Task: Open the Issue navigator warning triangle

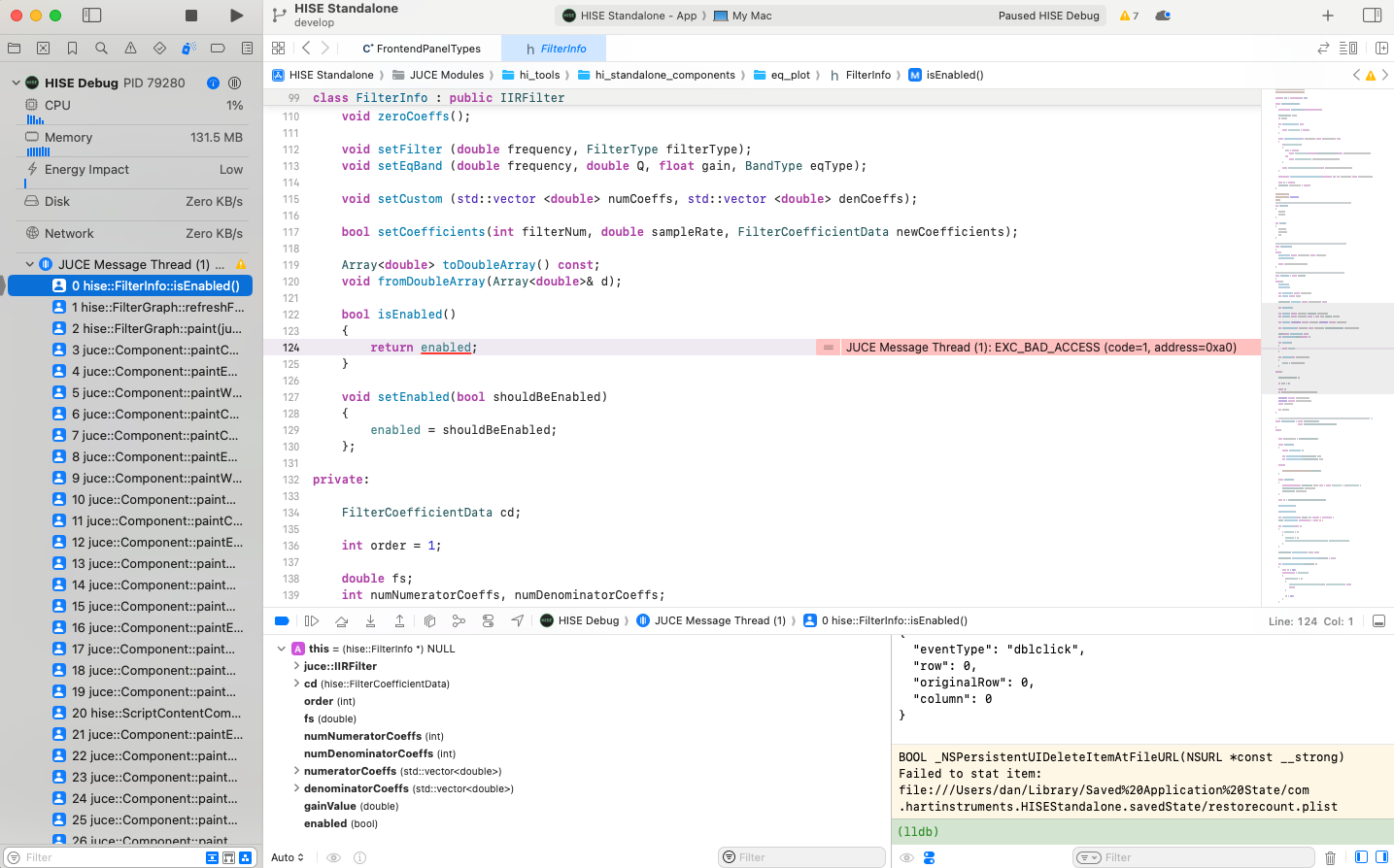Action: click(x=130, y=48)
